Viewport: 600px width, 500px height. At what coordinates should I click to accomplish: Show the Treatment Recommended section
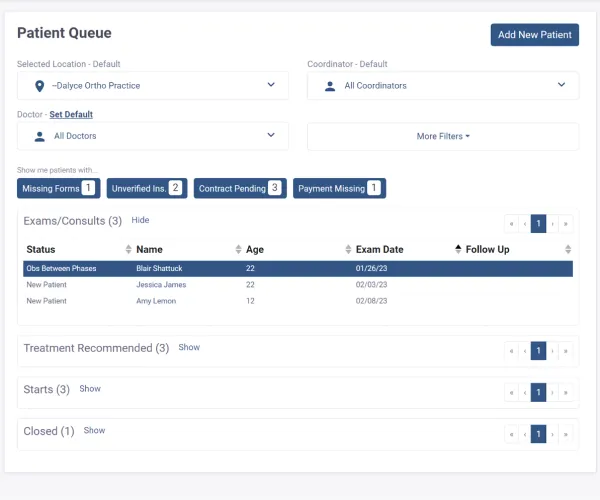pos(189,347)
